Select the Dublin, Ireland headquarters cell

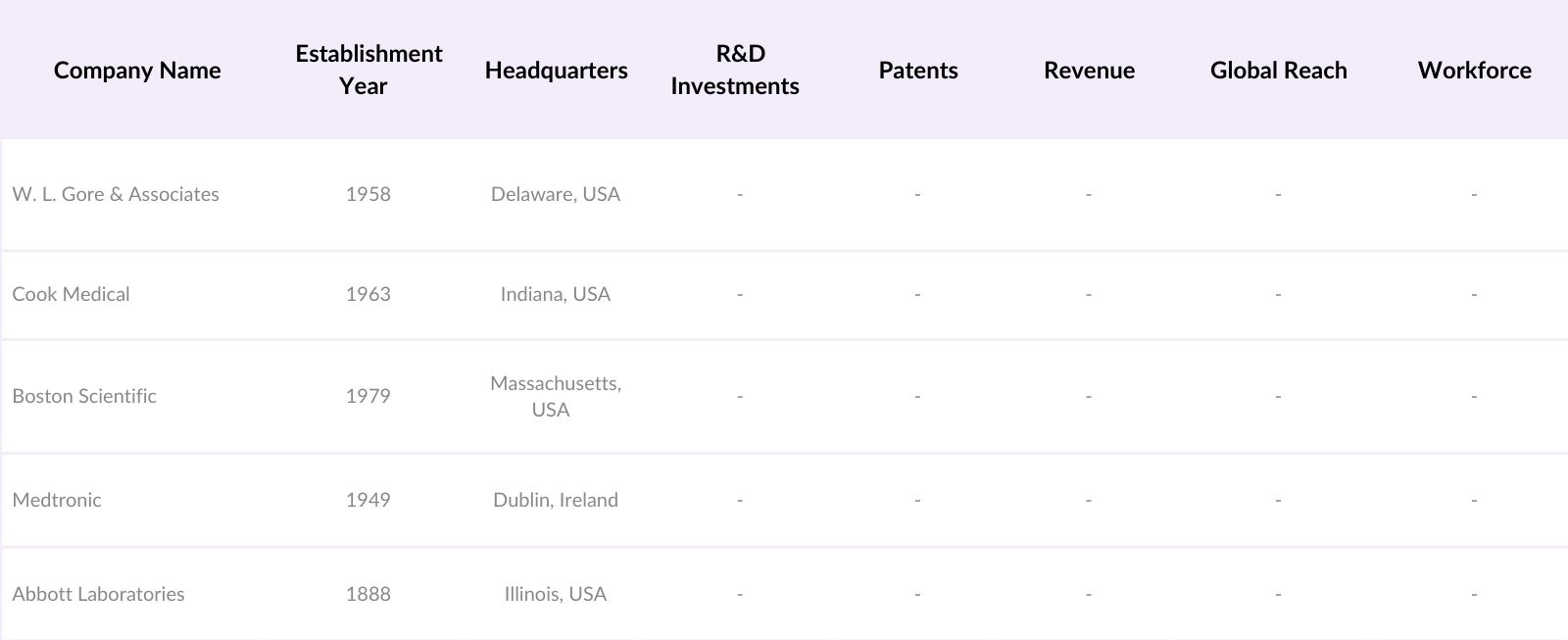coord(556,500)
